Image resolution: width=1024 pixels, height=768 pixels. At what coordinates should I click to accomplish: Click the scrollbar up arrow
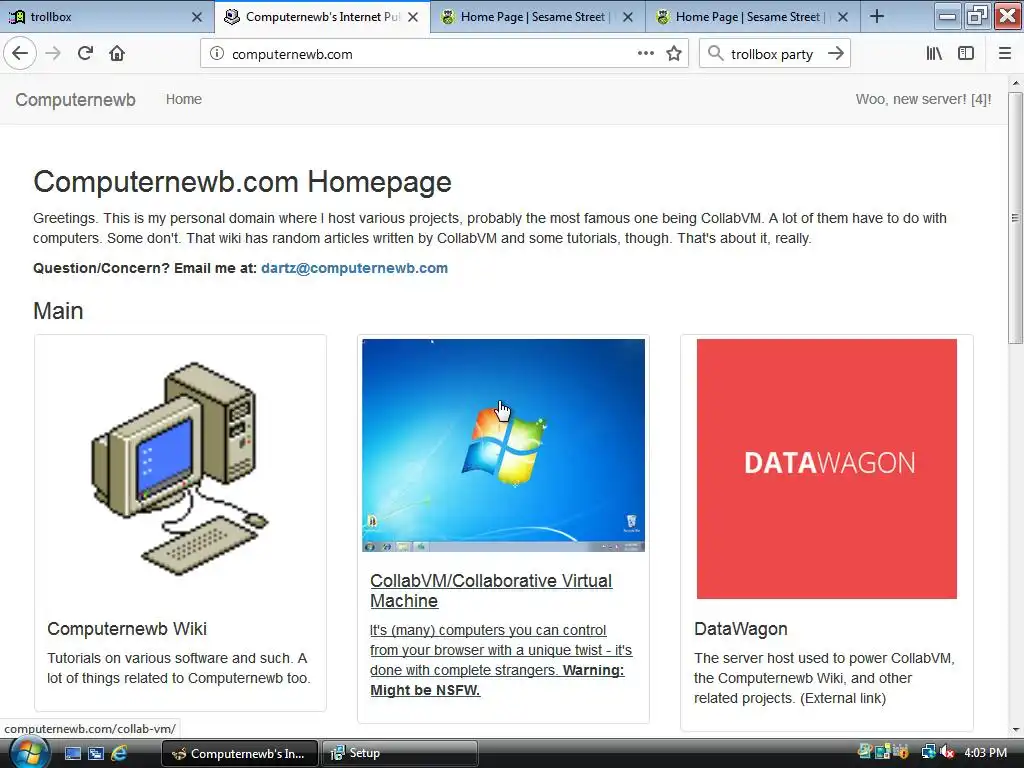[x=1015, y=83]
